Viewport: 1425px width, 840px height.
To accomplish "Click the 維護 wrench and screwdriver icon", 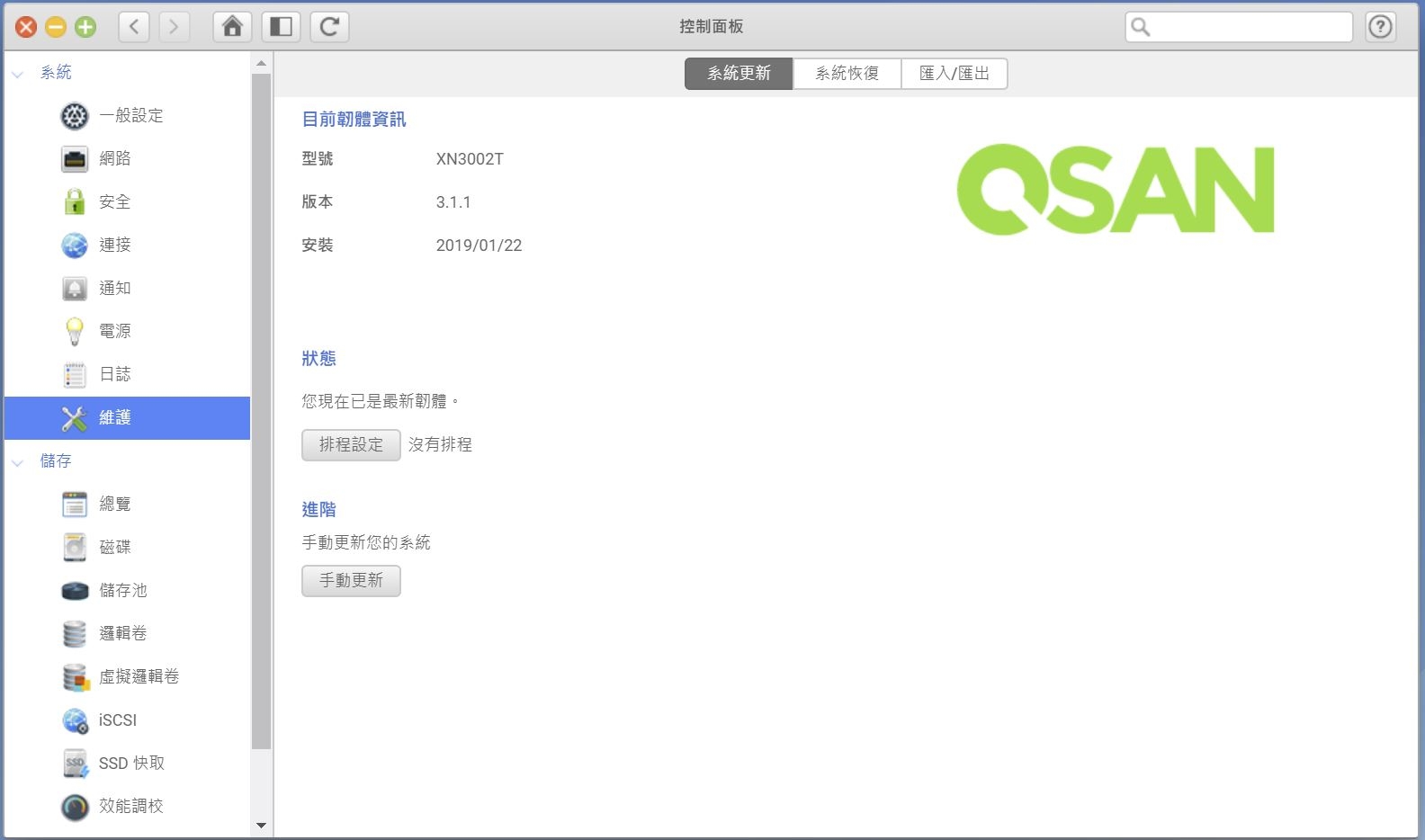I will [x=75, y=418].
